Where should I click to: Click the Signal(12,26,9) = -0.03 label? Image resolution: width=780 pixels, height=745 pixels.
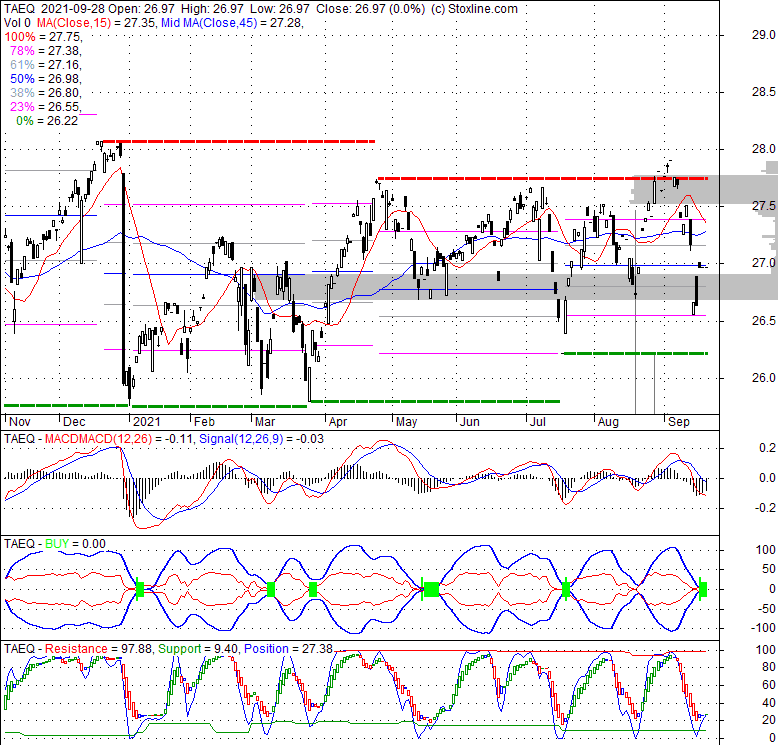click(x=261, y=439)
